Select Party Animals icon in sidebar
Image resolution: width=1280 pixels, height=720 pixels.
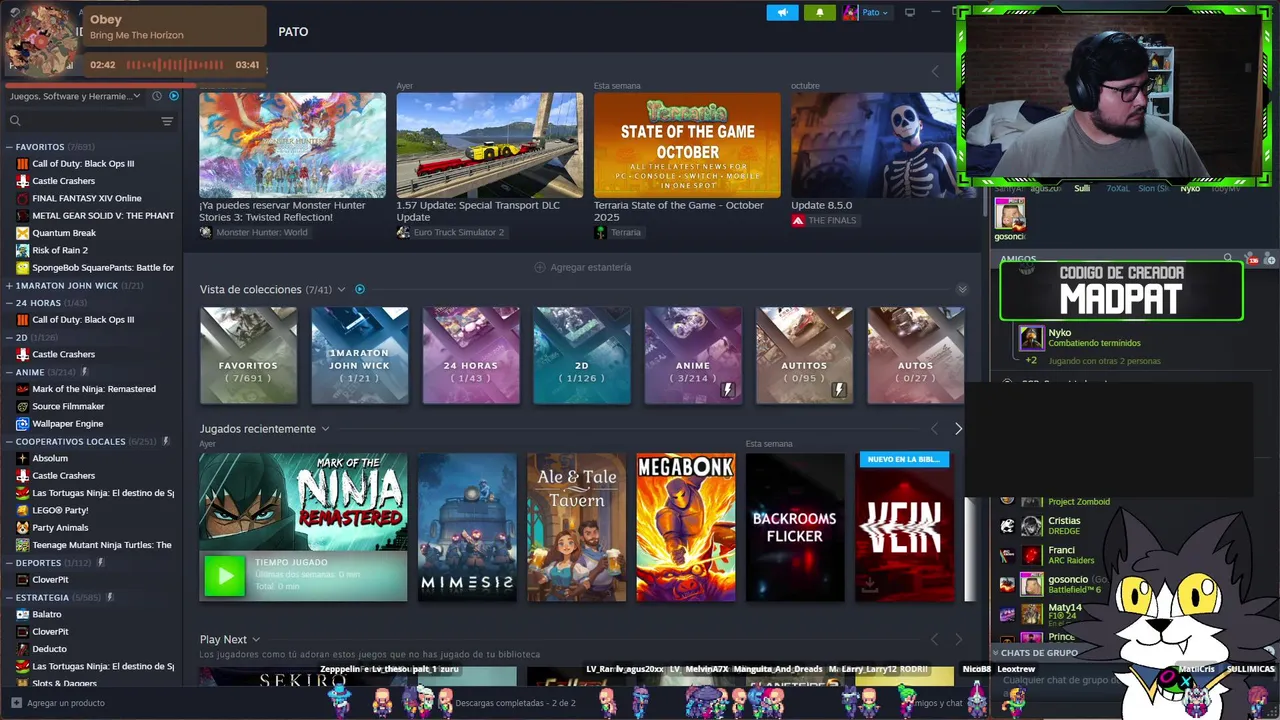[22, 528]
